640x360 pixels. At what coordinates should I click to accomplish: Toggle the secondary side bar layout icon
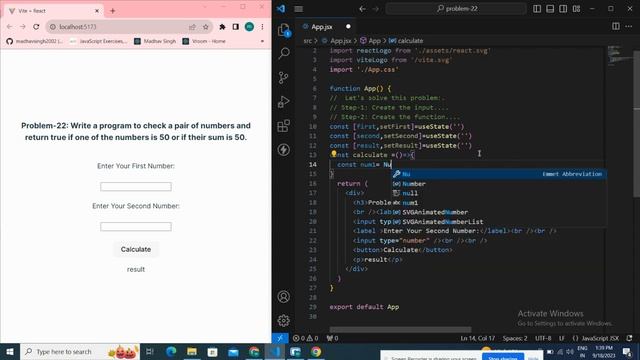pos(563,9)
